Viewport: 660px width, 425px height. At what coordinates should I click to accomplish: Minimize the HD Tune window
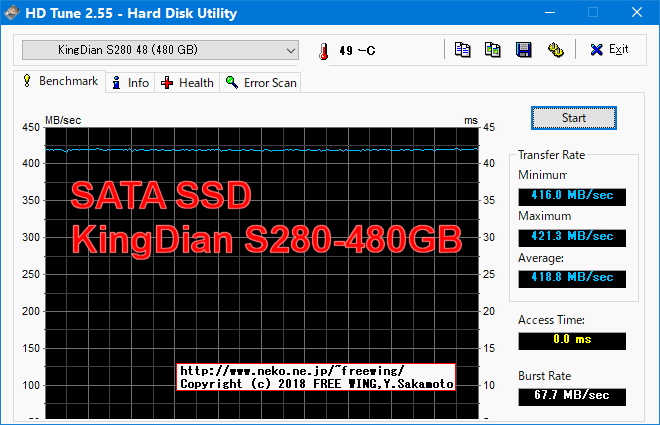click(x=550, y=12)
